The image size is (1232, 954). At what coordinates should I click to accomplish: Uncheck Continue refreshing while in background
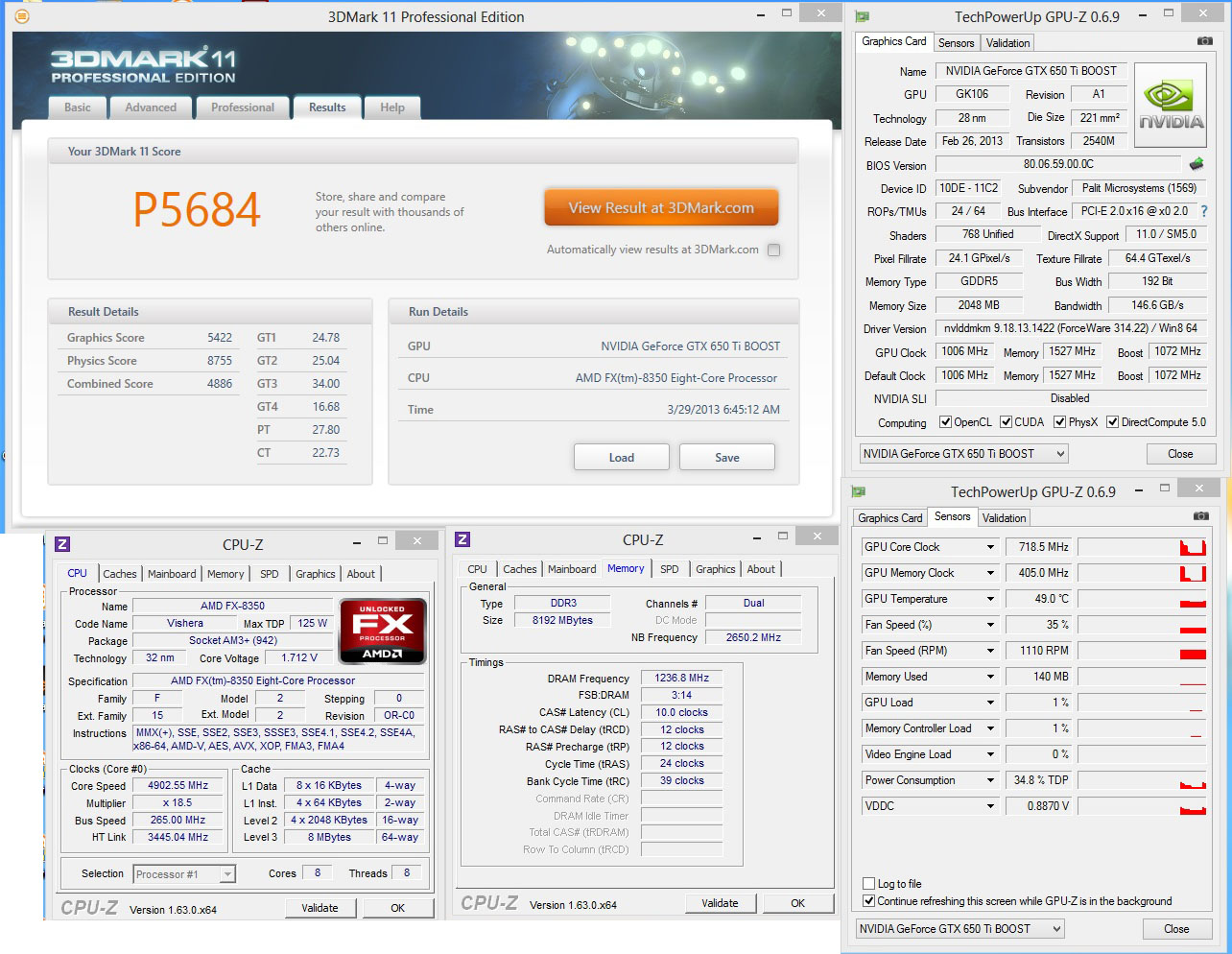click(868, 901)
